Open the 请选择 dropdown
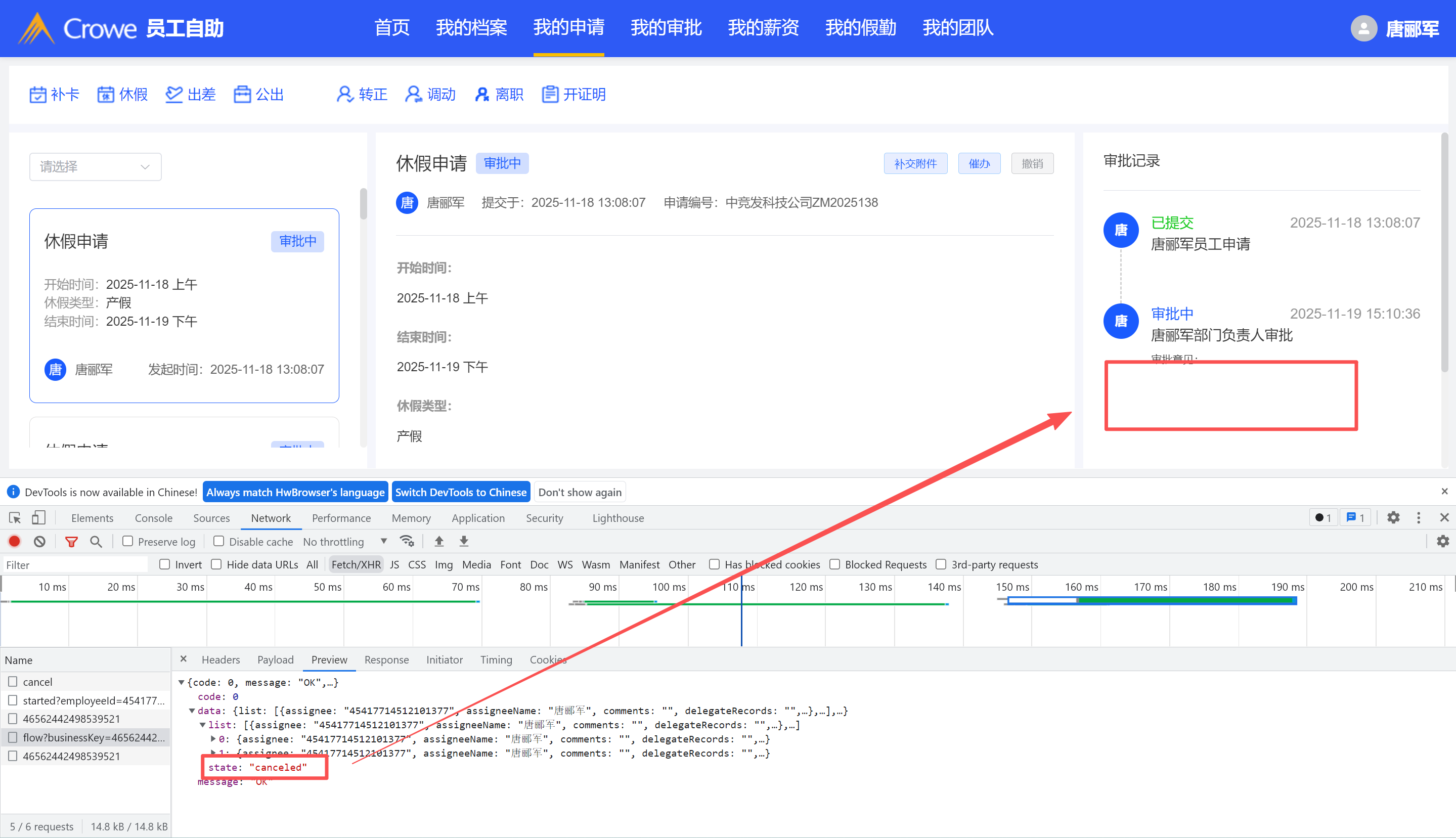 (95, 167)
